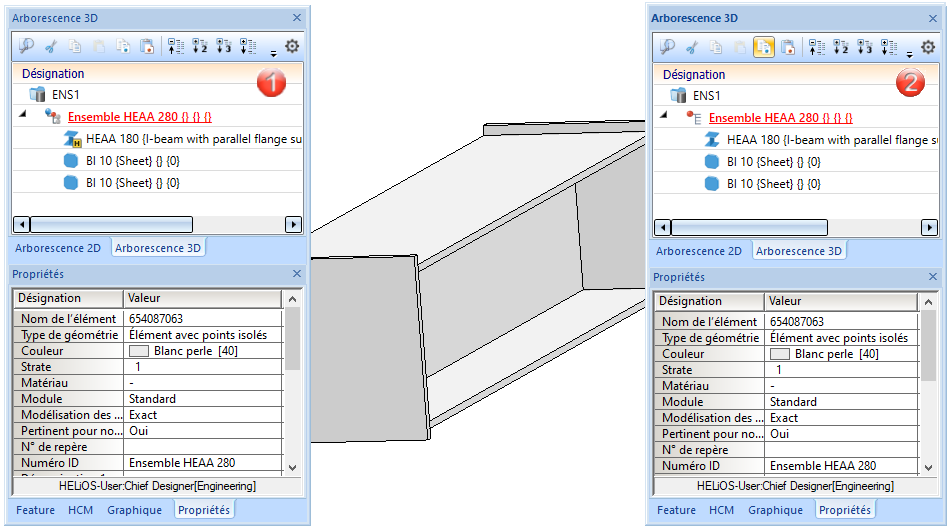Viewport: 949px width, 532px height.
Task: Collapse Ensemble HEAA 280 node in left tree
Action: click(x=23, y=114)
